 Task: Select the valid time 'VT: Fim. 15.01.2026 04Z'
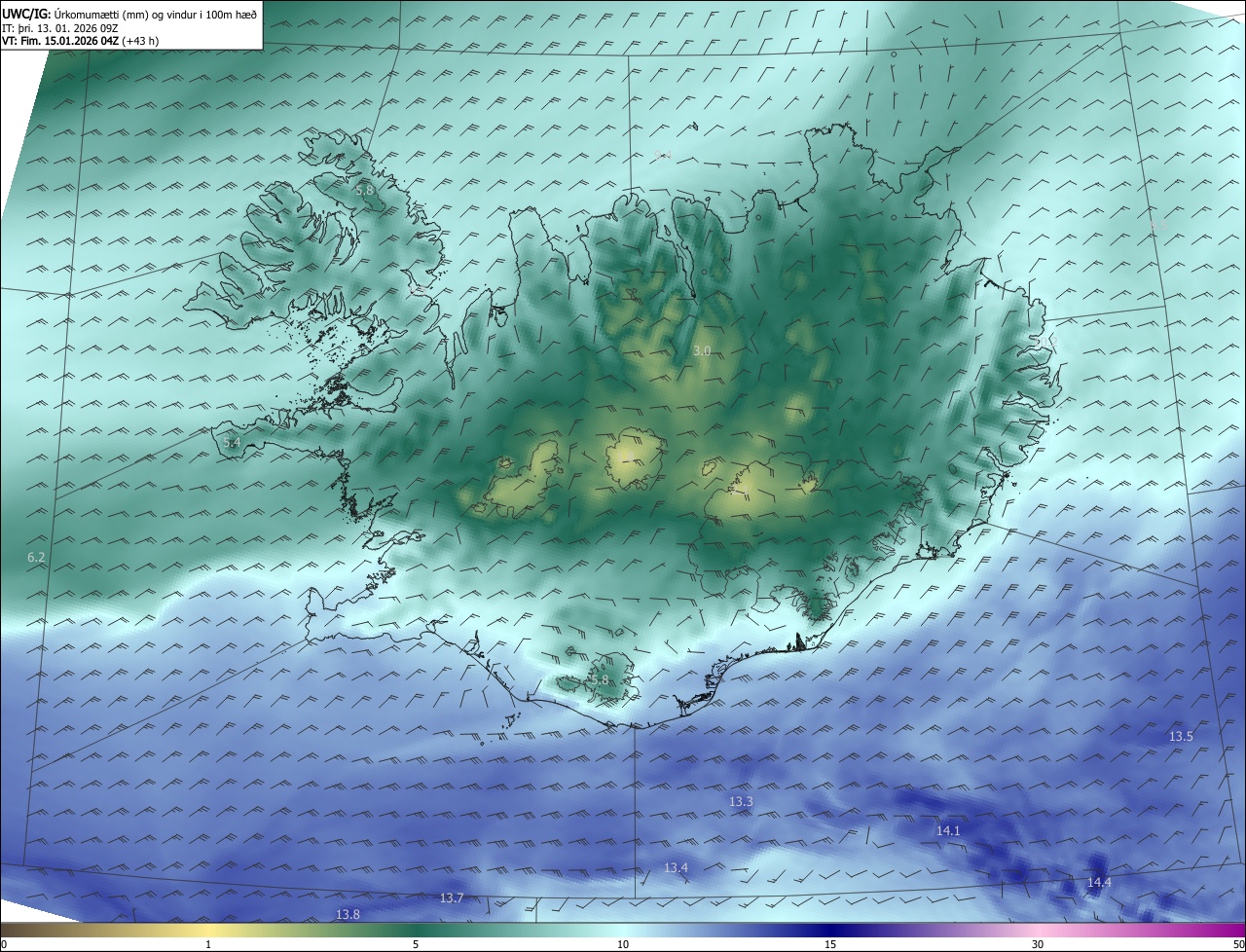pyautogui.click(x=60, y=41)
